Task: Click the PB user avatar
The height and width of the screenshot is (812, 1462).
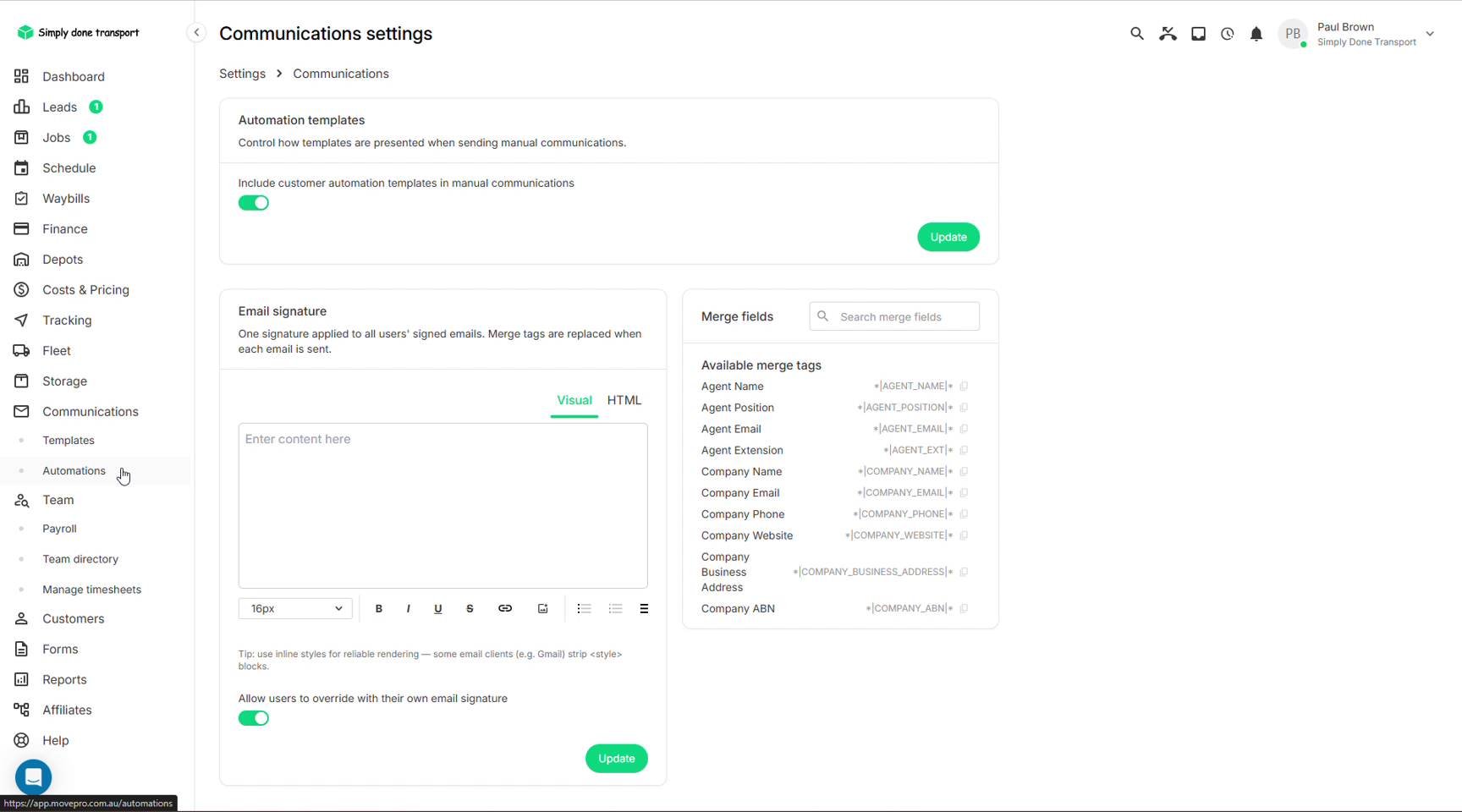Action: click(x=1292, y=34)
